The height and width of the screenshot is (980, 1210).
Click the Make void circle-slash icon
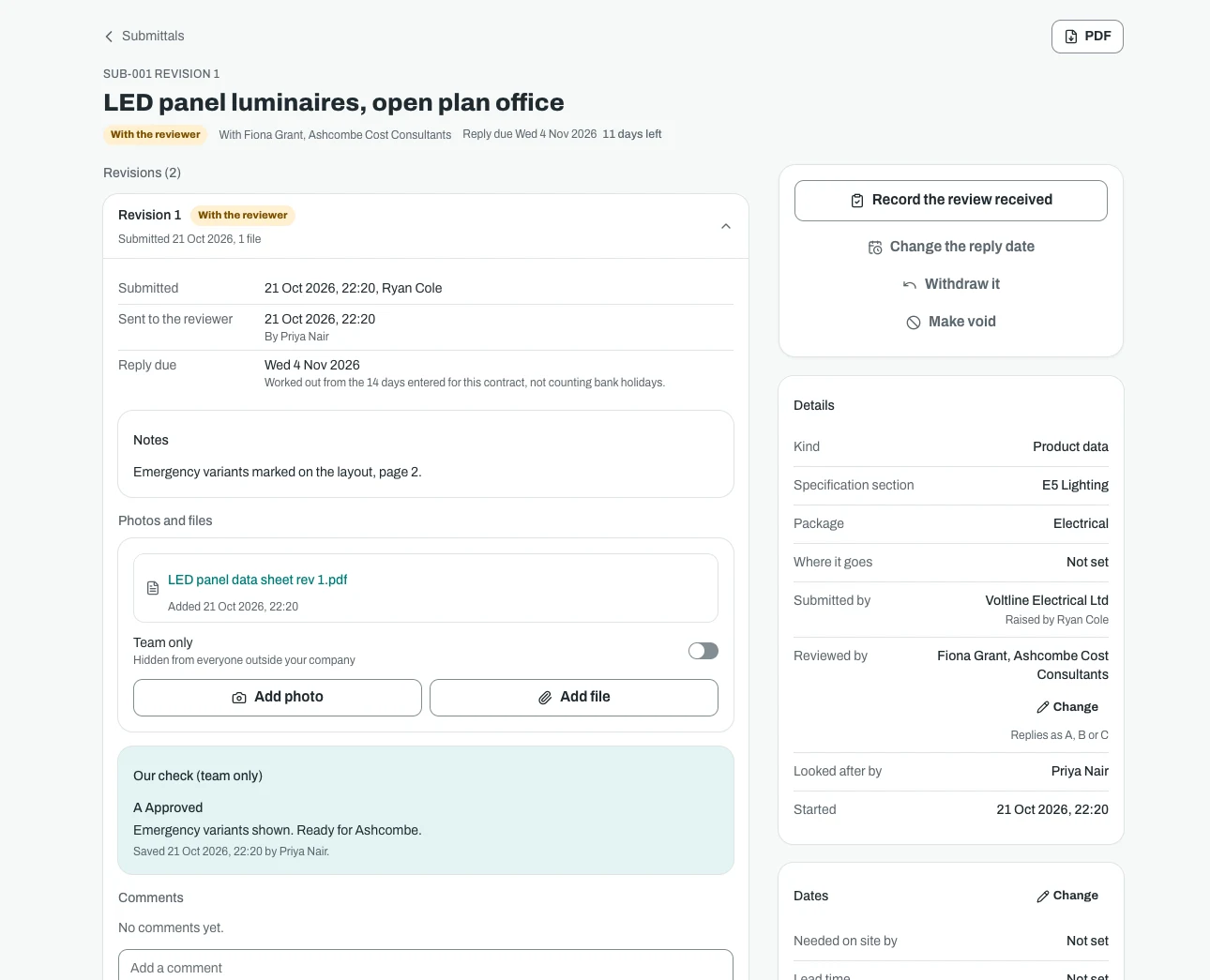(914, 323)
